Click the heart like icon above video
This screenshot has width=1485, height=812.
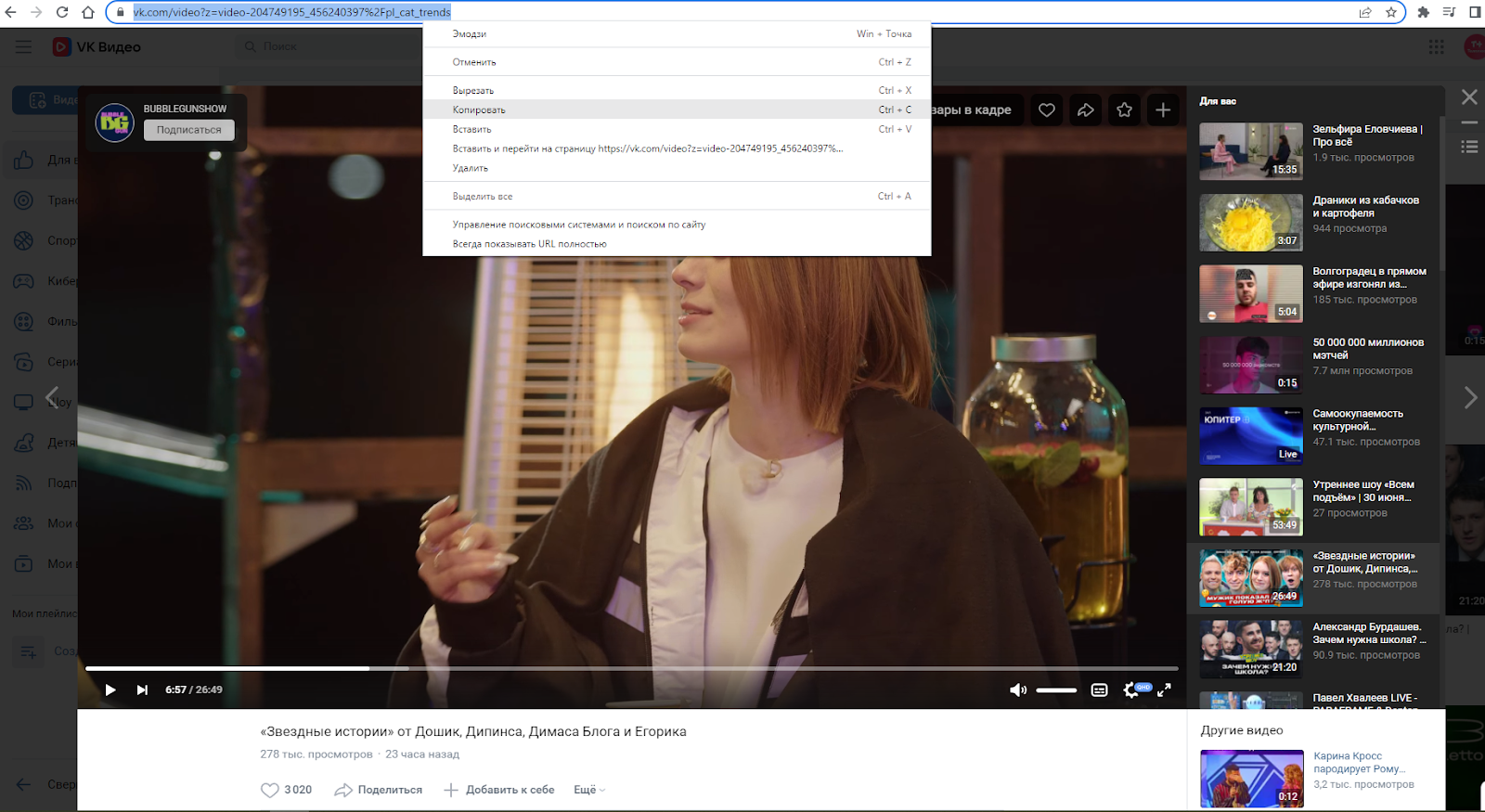[1047, 110]
